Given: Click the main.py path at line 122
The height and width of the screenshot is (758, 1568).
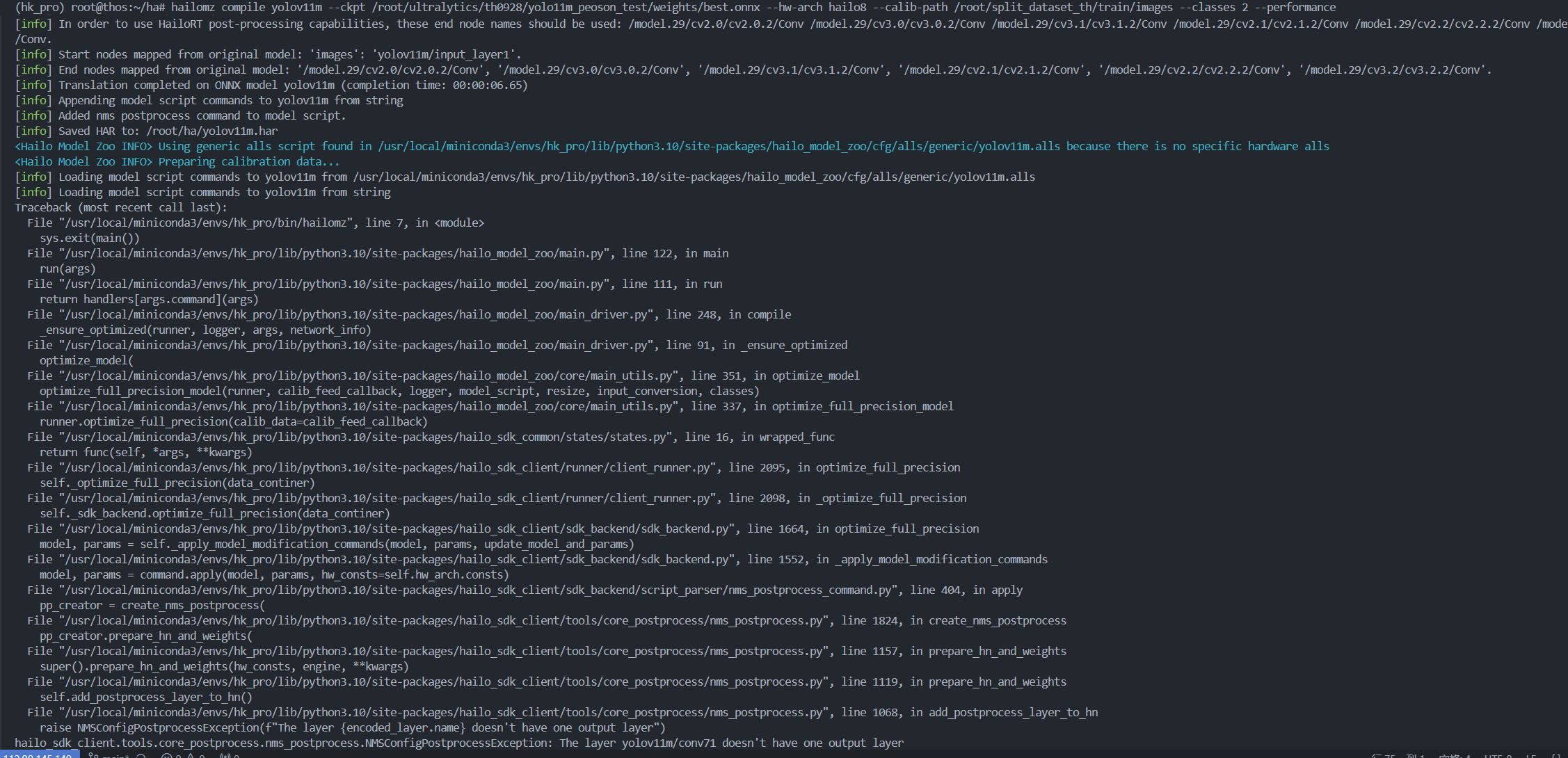Looking at the screenshot, I should (334, 253).
